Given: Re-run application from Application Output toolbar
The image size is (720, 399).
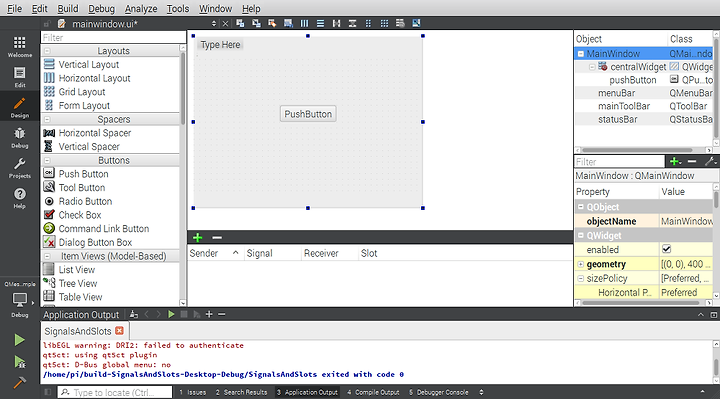Looking at the screenshot, I should [x=171, y=314].
